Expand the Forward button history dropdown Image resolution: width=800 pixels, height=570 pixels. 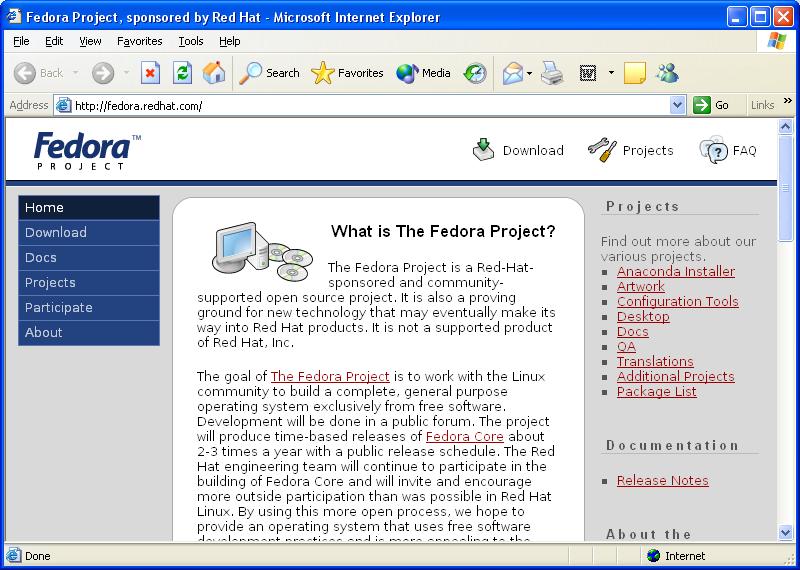(x=126, y=73)
